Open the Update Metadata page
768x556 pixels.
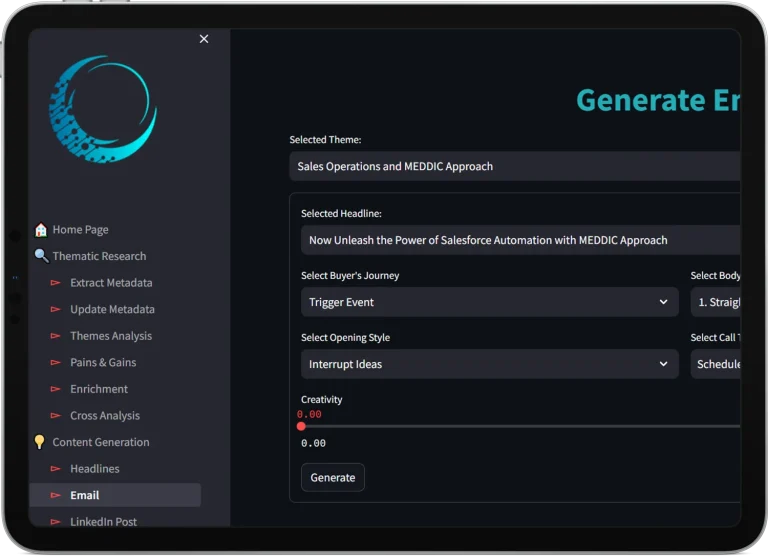click(x=112, y=309)
